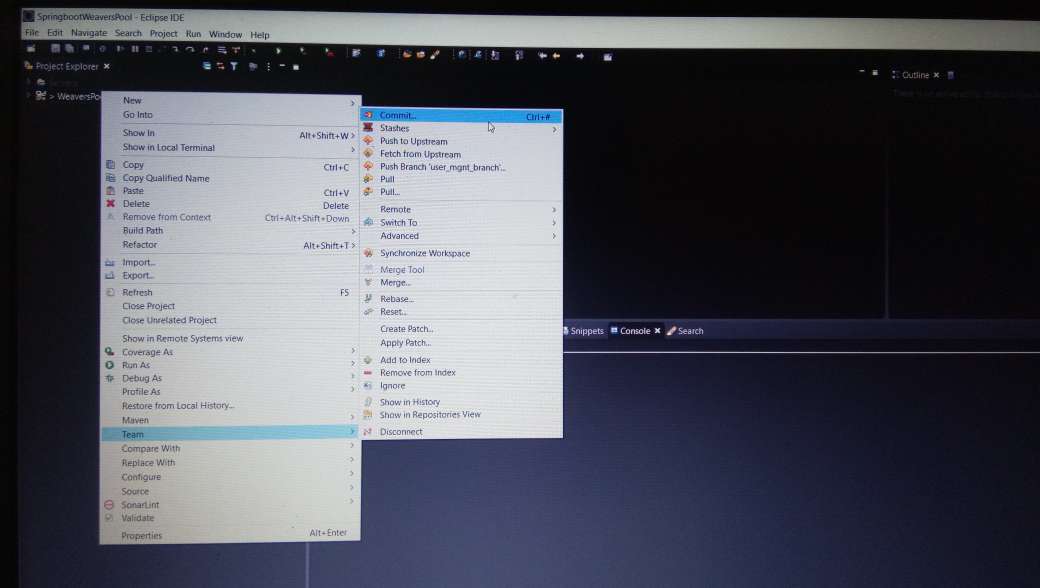Viewport: 1040px width, 588px height.
Task: Expand the Show In submenu arrow
Action: click(x=354, y=135)
